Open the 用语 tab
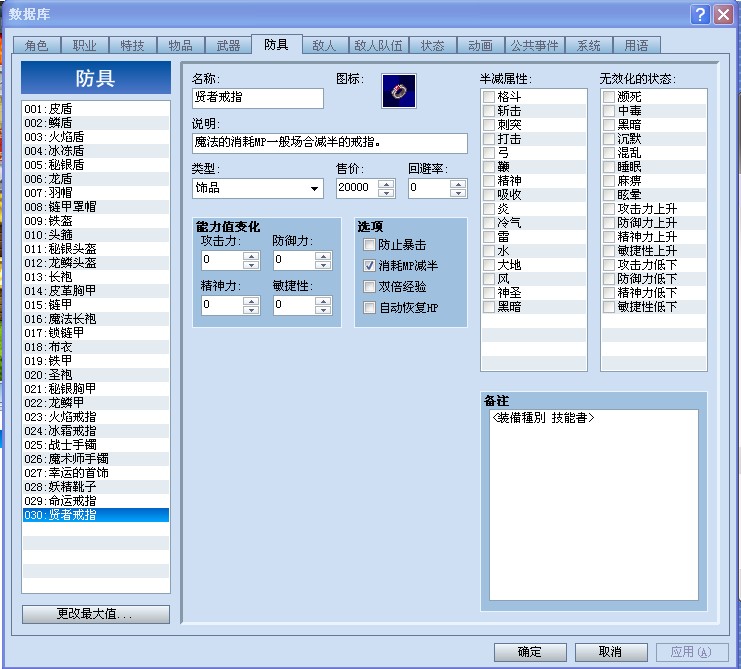The height and width of the screenshot is (669, 741). coord(637,45)
